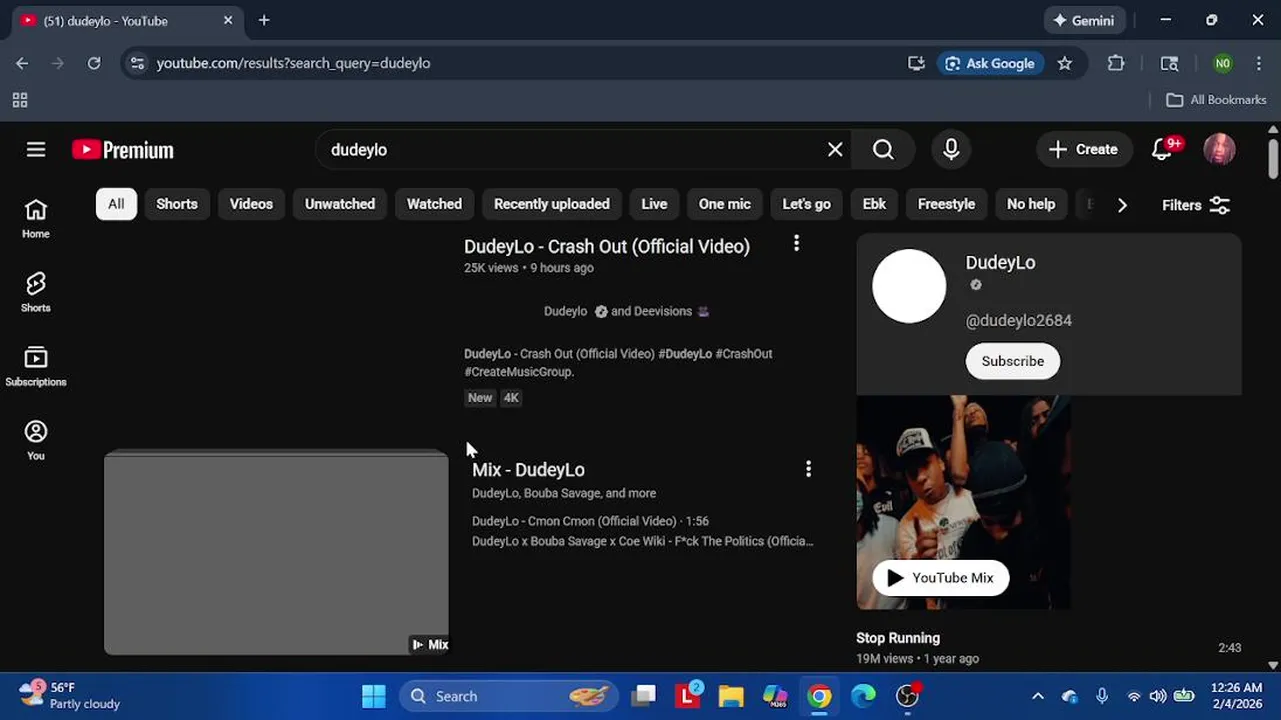This screenshot has width=1281, height=720.
Task: View site information icon in address bar
Action: [138, 63]
